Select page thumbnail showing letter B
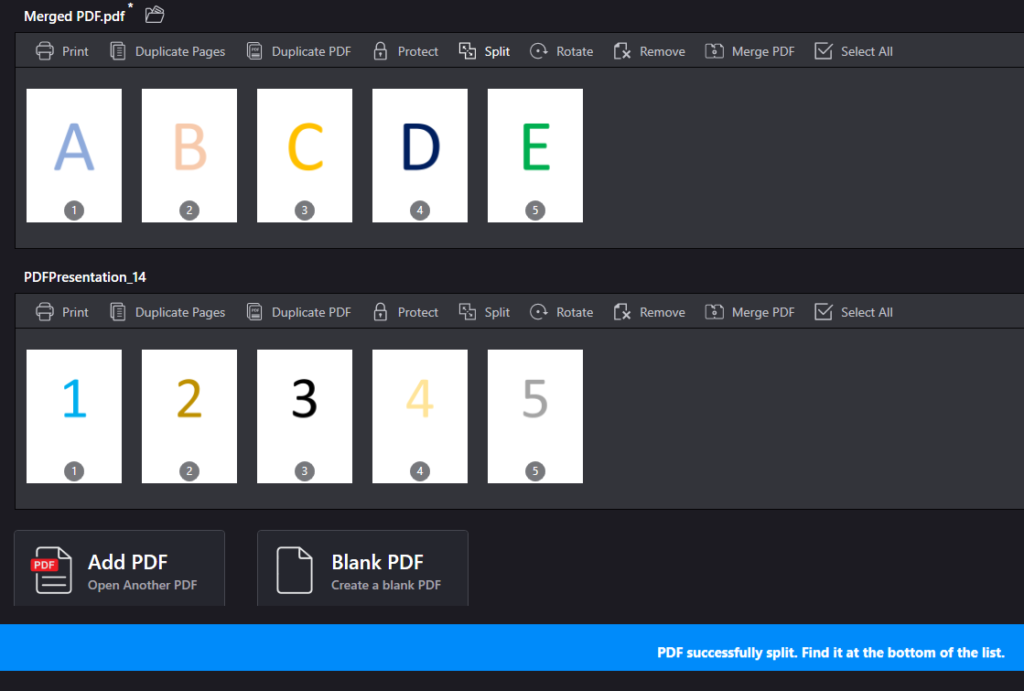Viewport: 1024px width, 691px height. coord(189,155)
